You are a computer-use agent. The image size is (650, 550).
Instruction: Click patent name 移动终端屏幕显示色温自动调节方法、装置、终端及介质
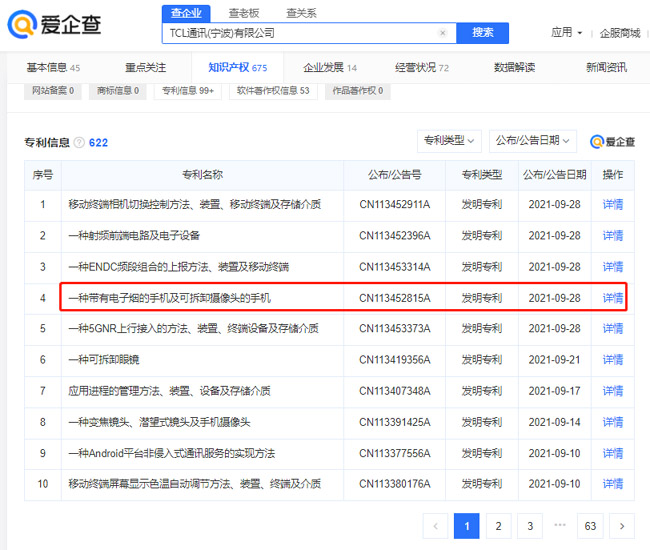(194, 484)
